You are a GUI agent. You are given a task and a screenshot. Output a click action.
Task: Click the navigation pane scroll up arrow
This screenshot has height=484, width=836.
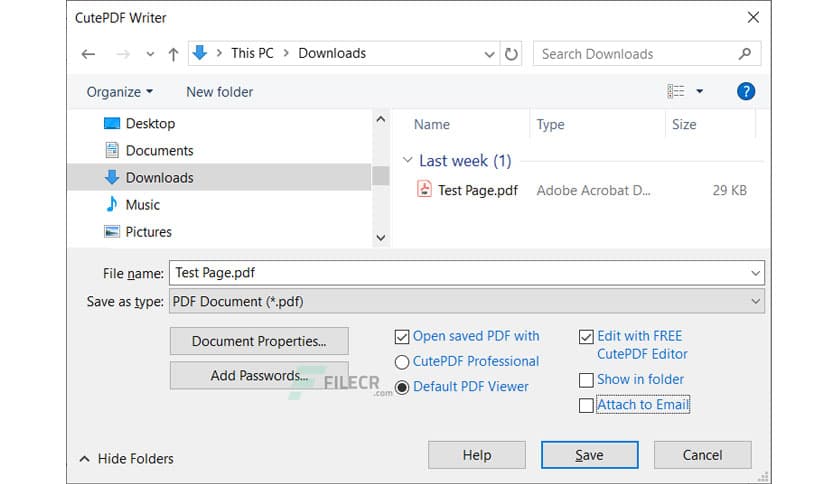[x=381, y=119]
